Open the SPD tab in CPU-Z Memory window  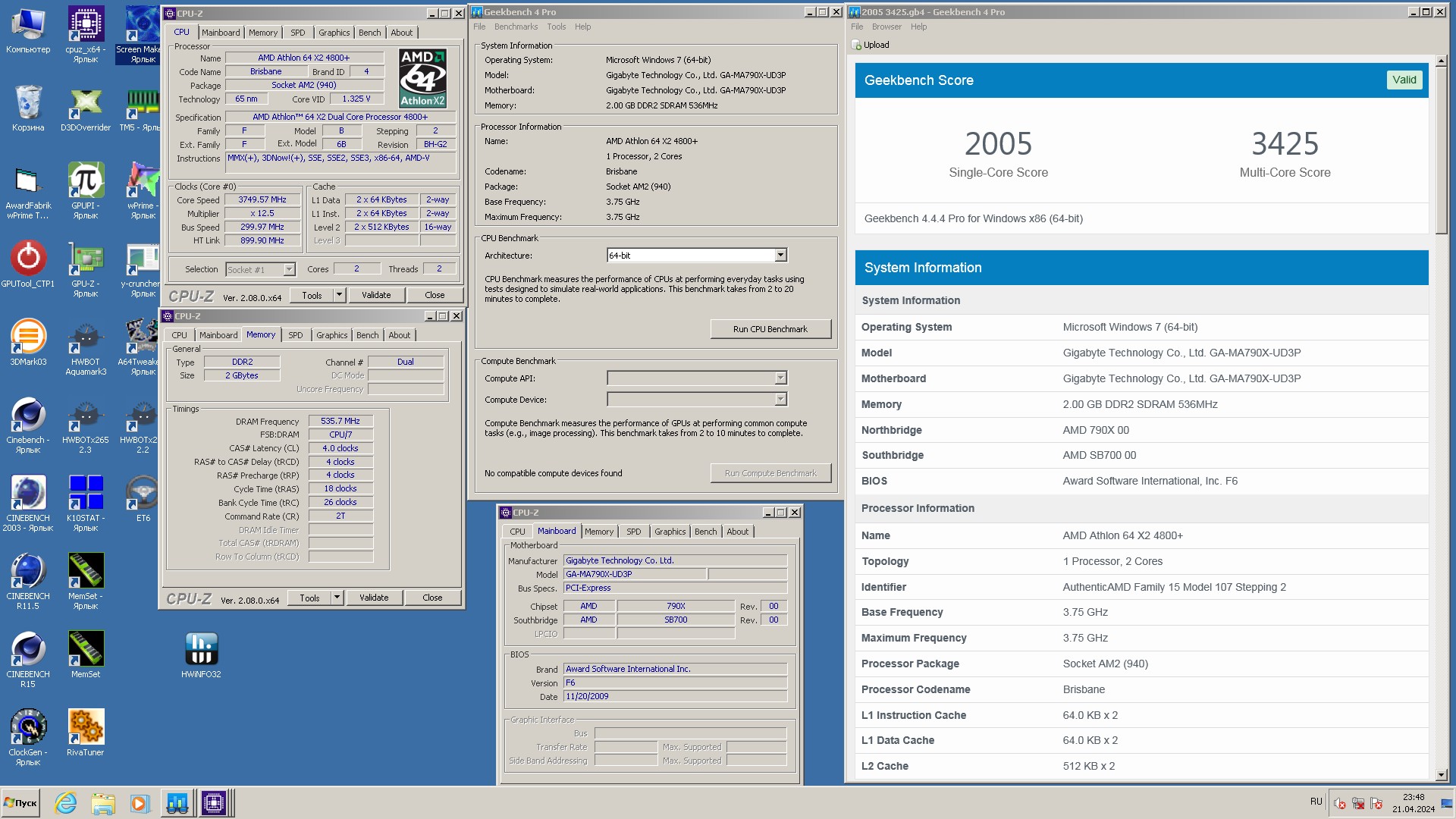point(296,335)
